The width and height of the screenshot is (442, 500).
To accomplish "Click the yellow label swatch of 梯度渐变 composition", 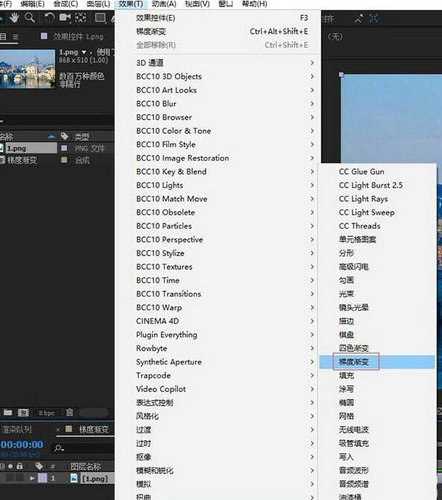I will (64, 160).
